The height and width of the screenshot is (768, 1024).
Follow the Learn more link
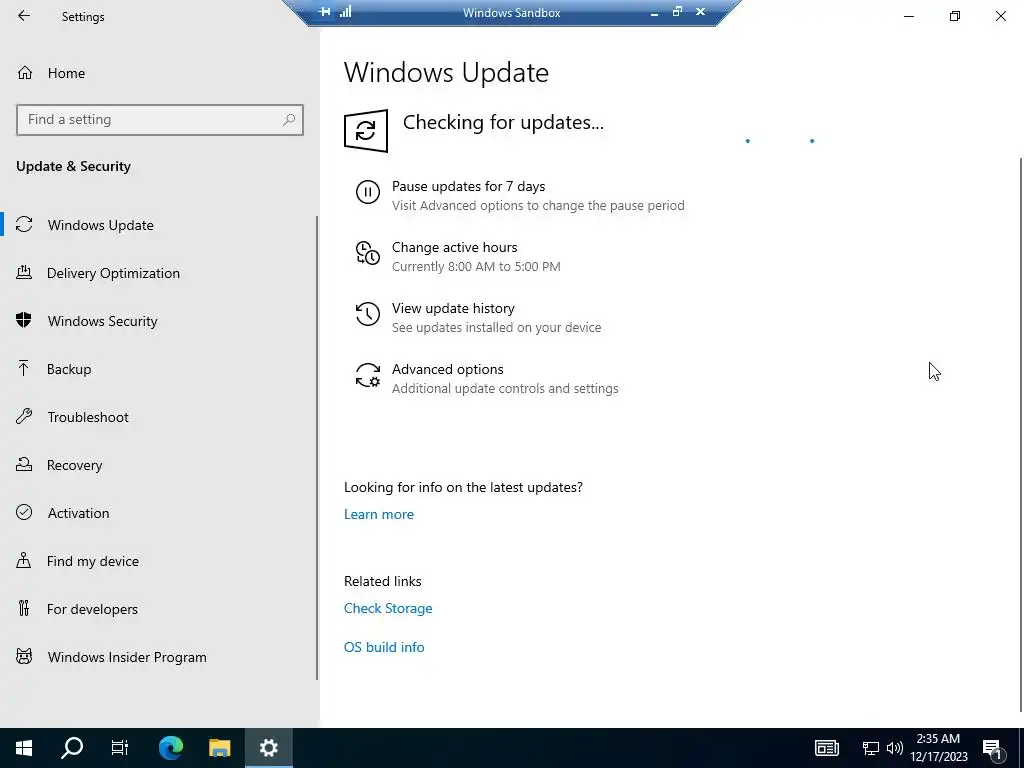click(x=379, y=514)
